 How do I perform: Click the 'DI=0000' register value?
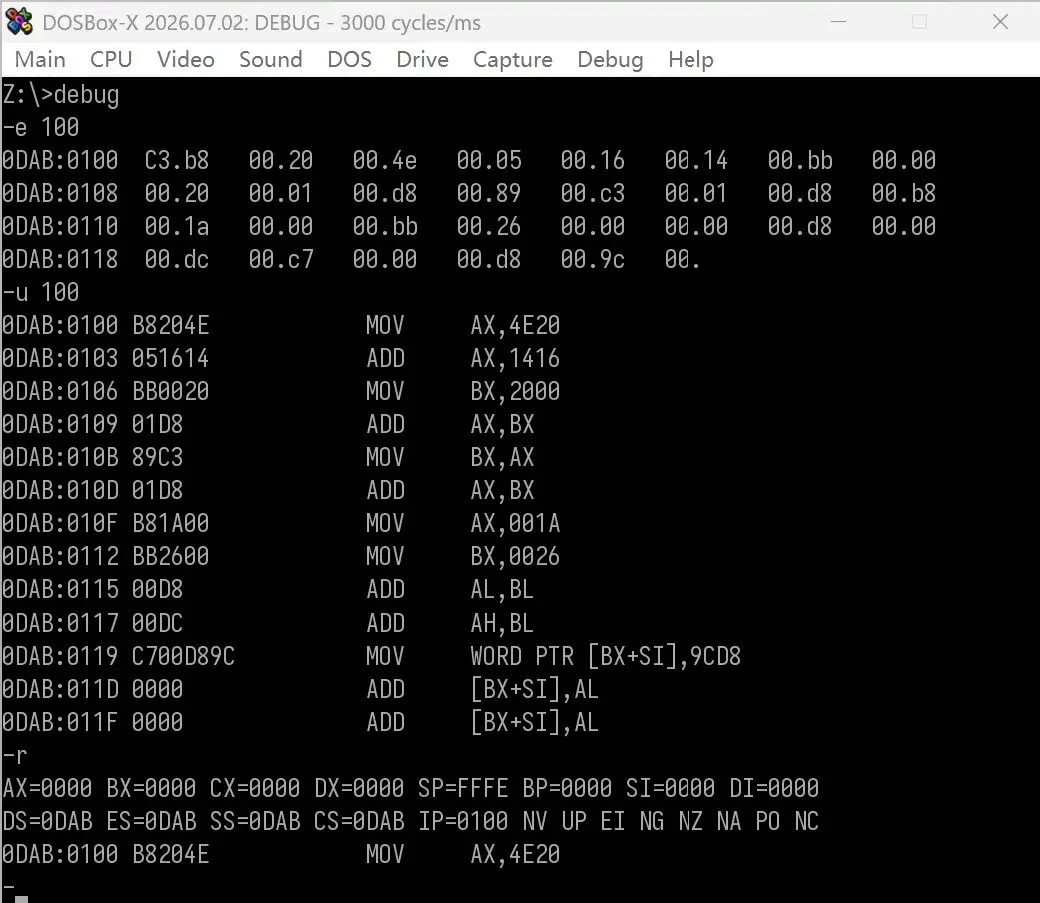pos(774,789)
